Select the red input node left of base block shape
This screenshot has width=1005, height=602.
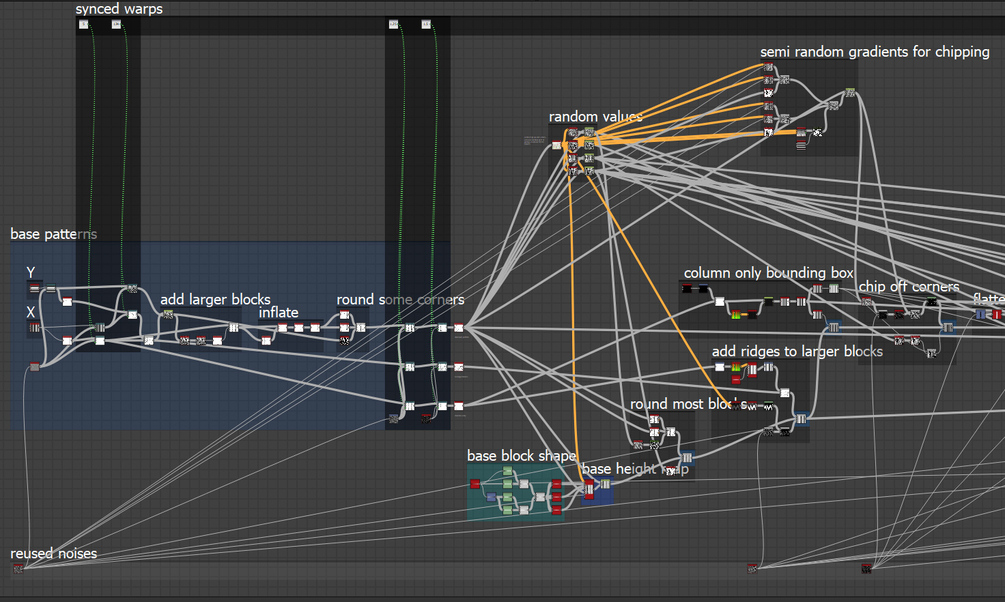click(475, 484)
